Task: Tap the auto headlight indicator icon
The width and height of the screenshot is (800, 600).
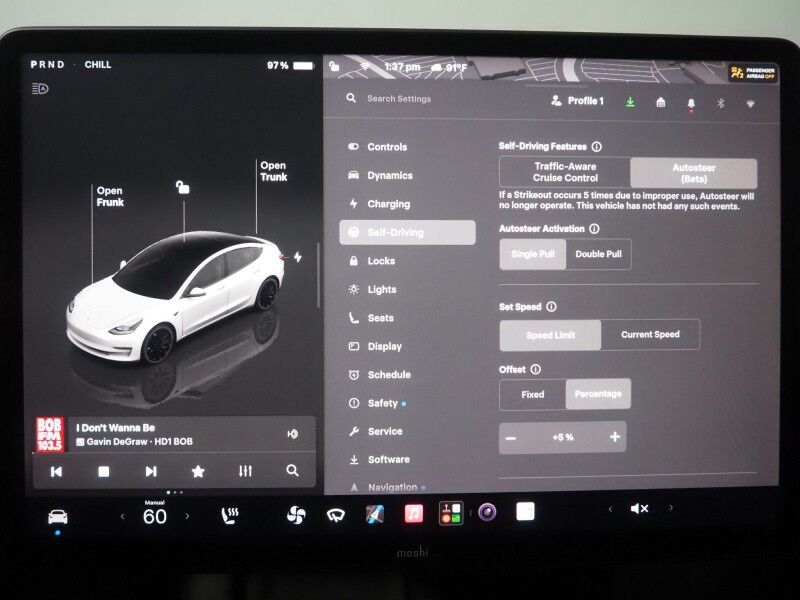Action: coord(40,89)
